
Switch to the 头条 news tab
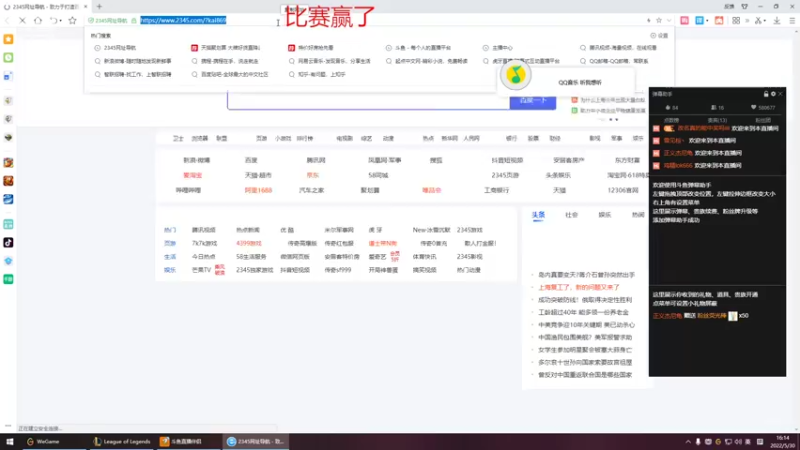[x=538, y=215]
